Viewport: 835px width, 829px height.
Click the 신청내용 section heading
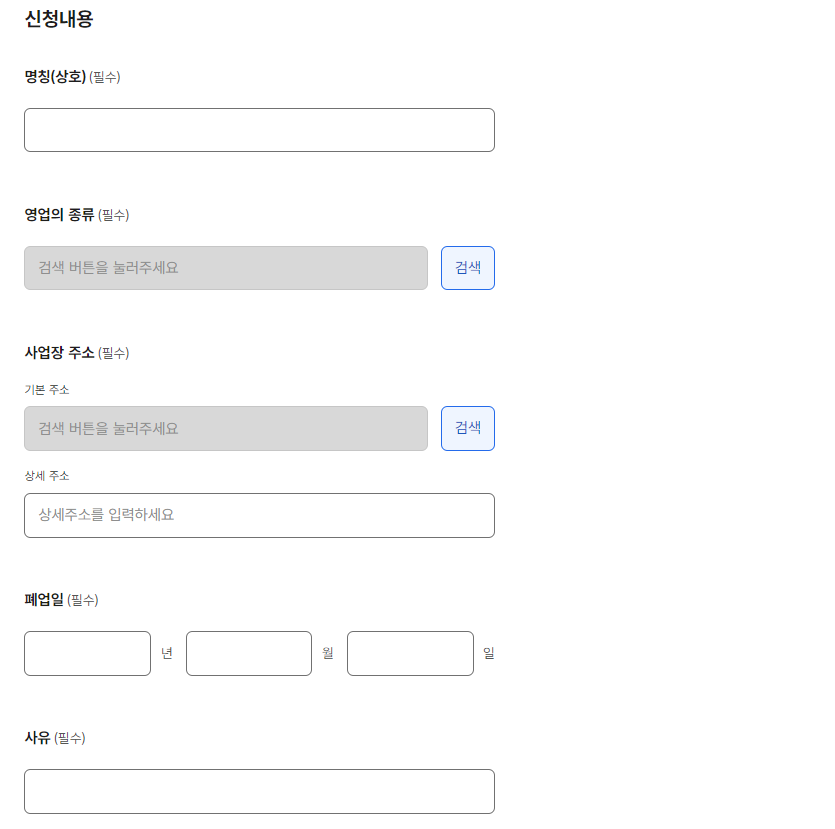(x=59, y=18)
